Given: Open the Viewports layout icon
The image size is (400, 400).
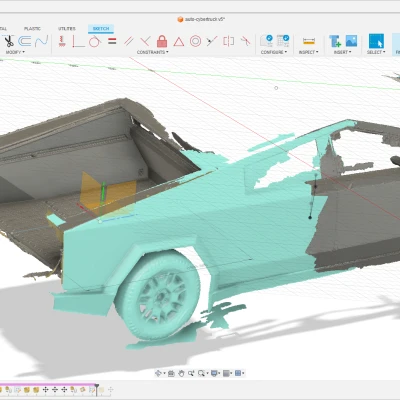Looking at the screenshot, I should [x=238, y=373].
